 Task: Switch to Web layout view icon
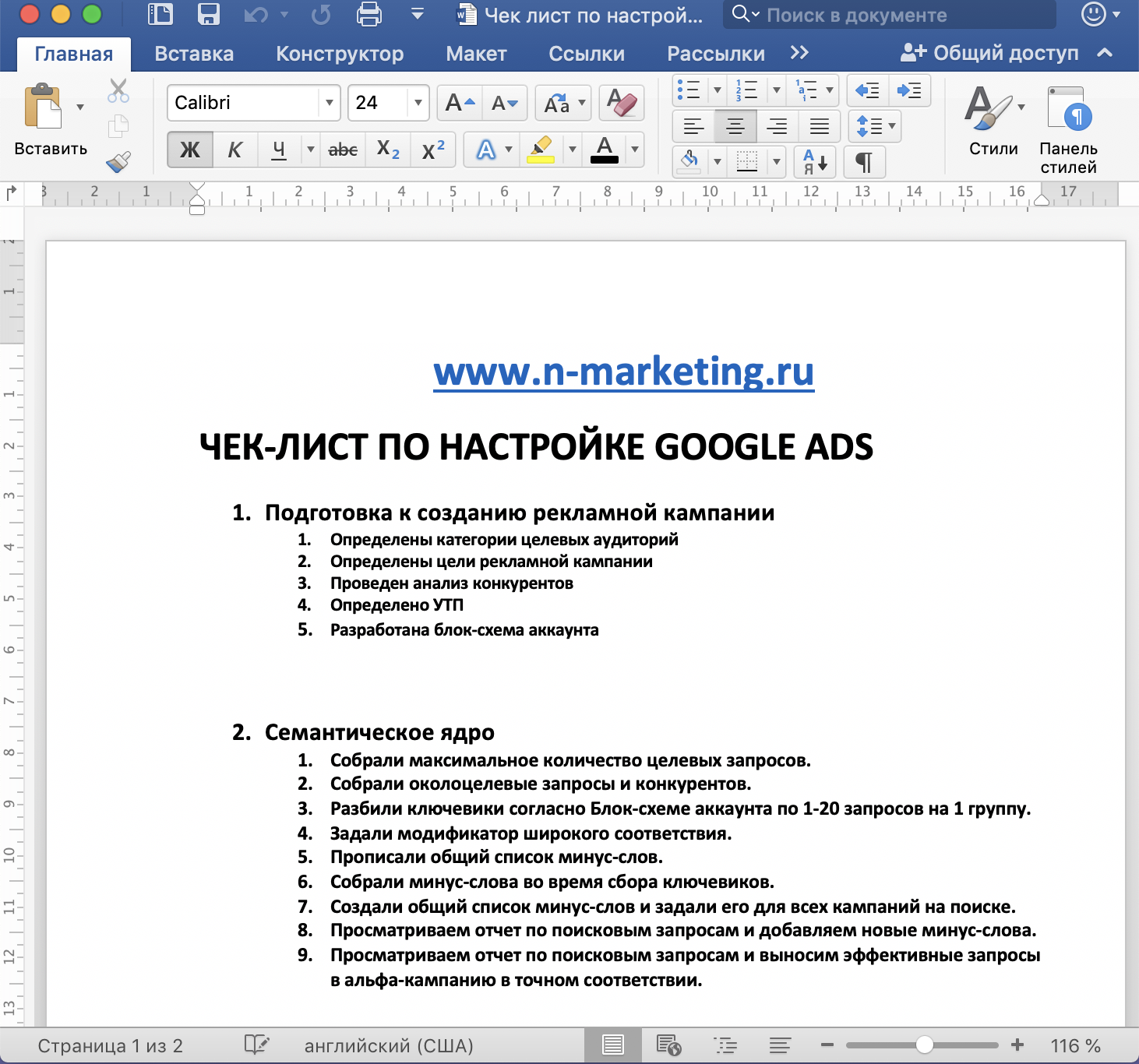coord(668,1045)
